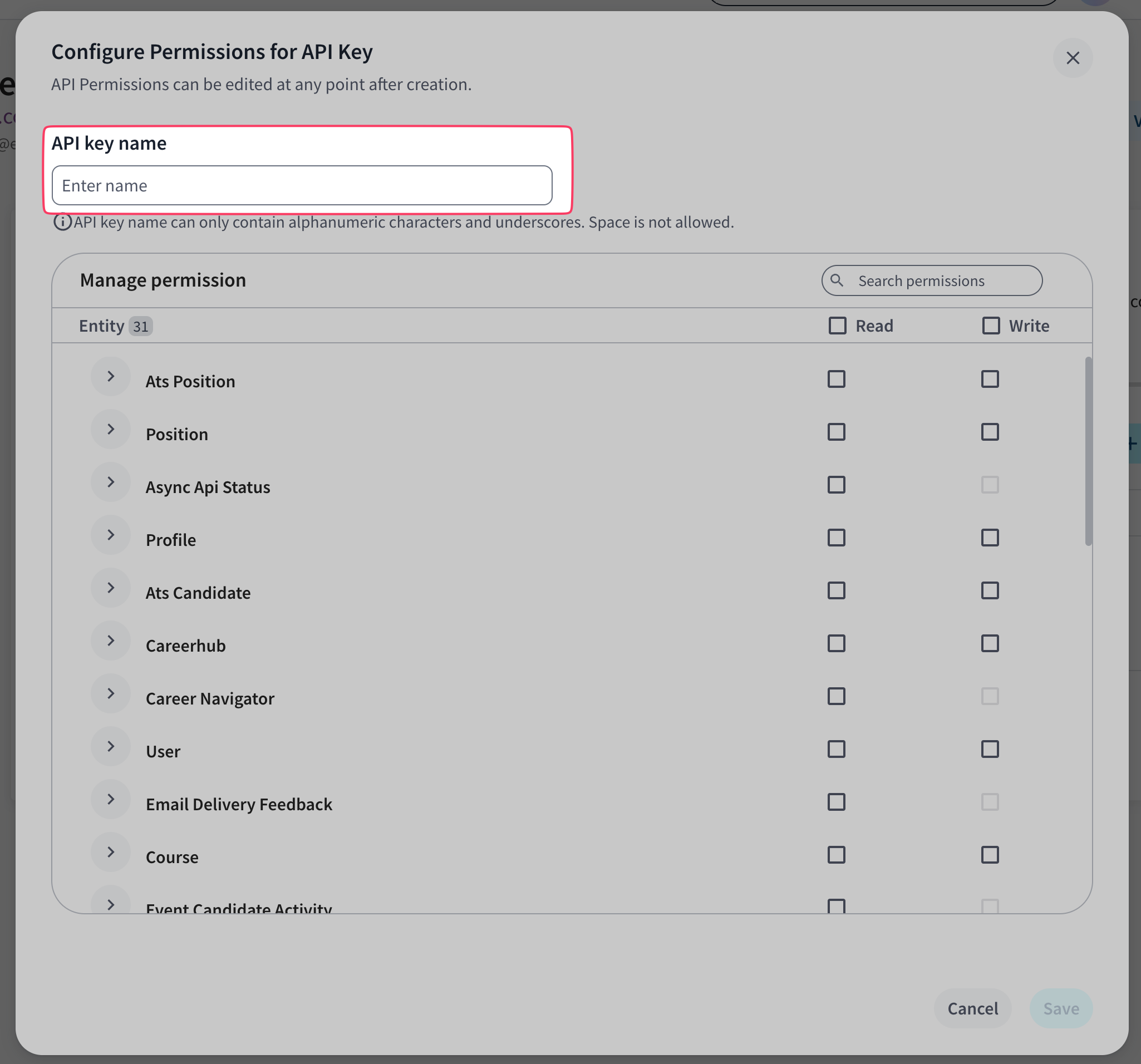Open the User entity chevron
The height and width of the screenshot is (1064, 1141).
[x=111, y=747]
